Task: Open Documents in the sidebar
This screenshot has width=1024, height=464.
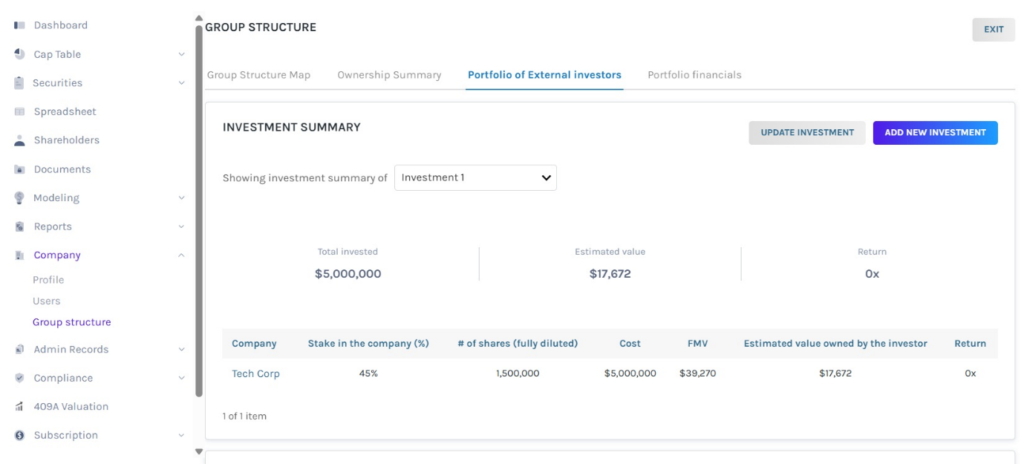Action: 62,169
